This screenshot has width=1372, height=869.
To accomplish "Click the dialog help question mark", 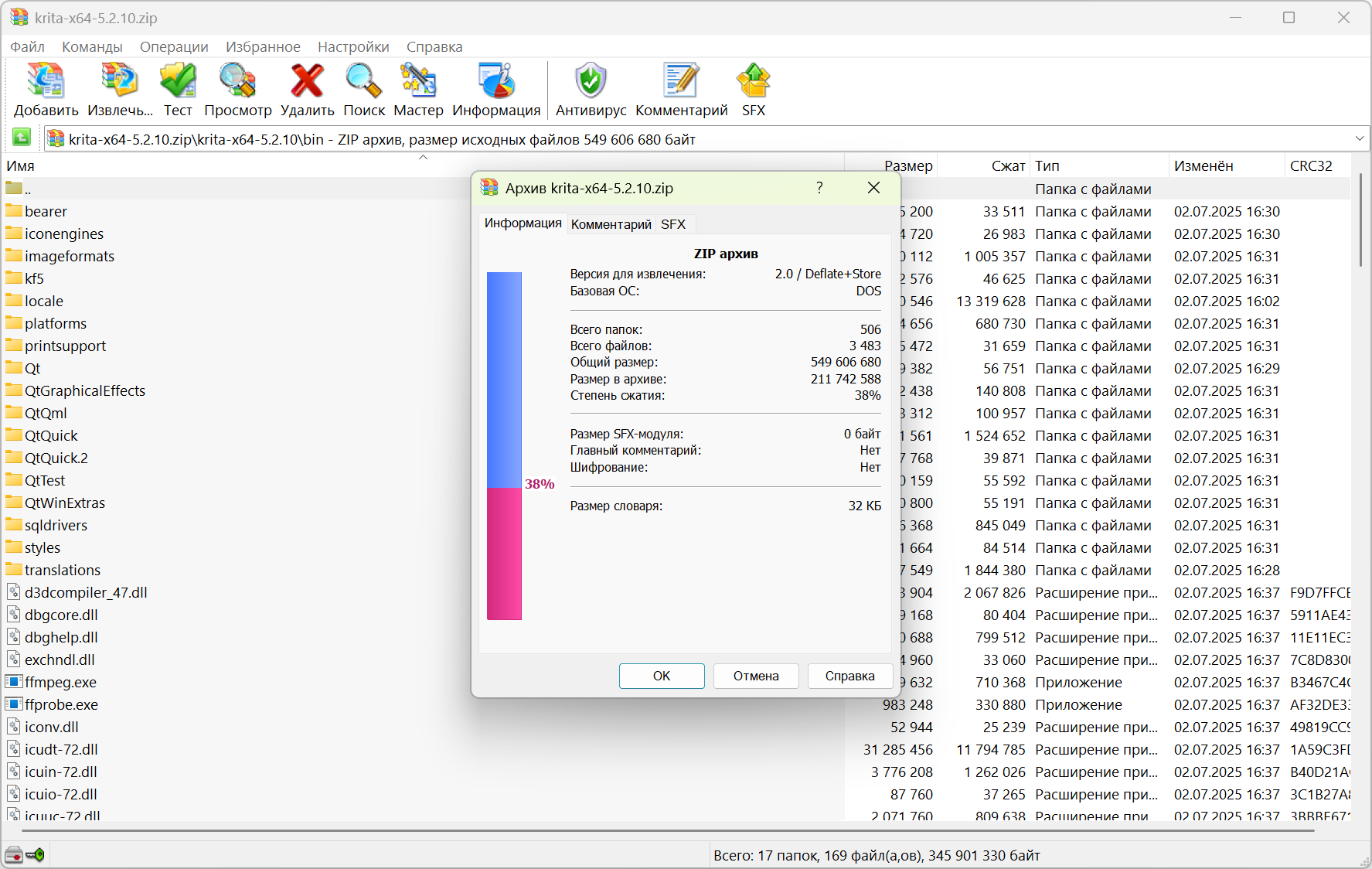I will [819, 188].
